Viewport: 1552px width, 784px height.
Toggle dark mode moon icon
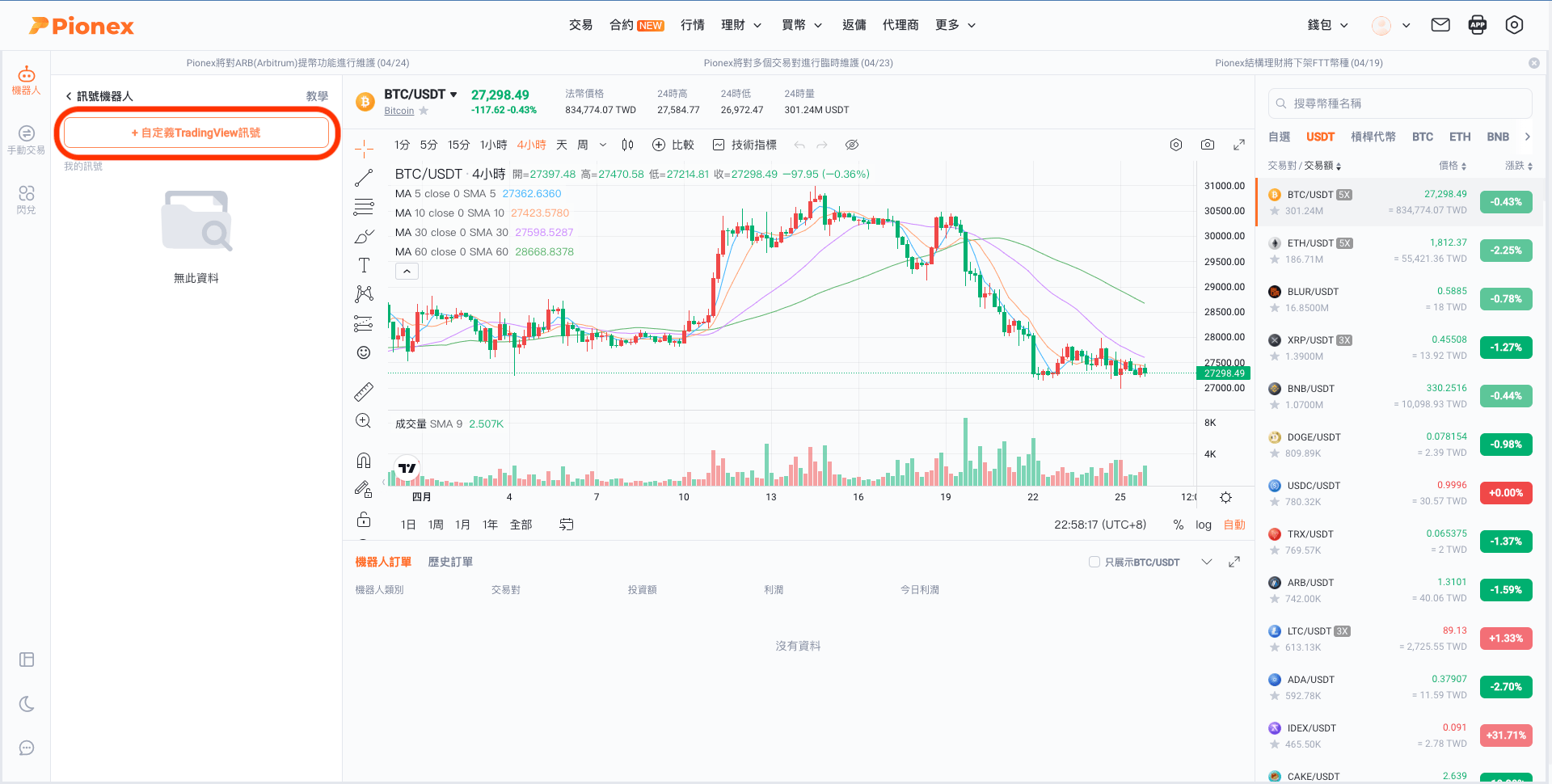(27, 704)
